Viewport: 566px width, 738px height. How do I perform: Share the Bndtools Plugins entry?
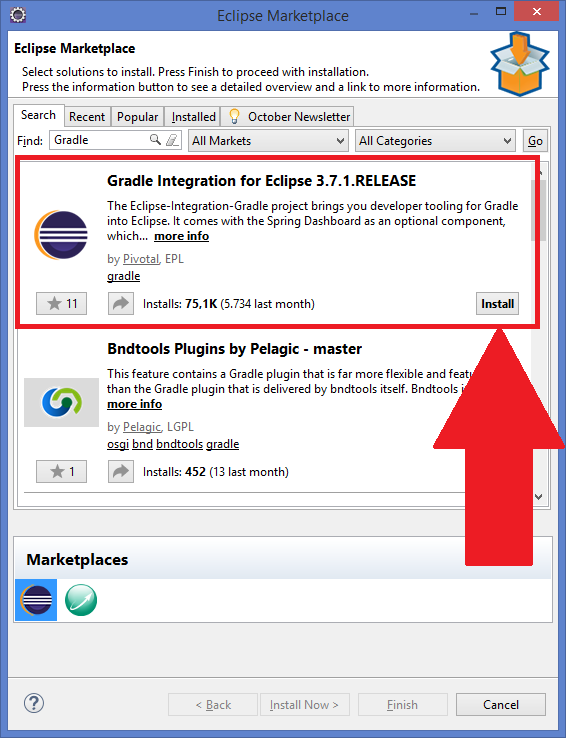tap(121, 471)
